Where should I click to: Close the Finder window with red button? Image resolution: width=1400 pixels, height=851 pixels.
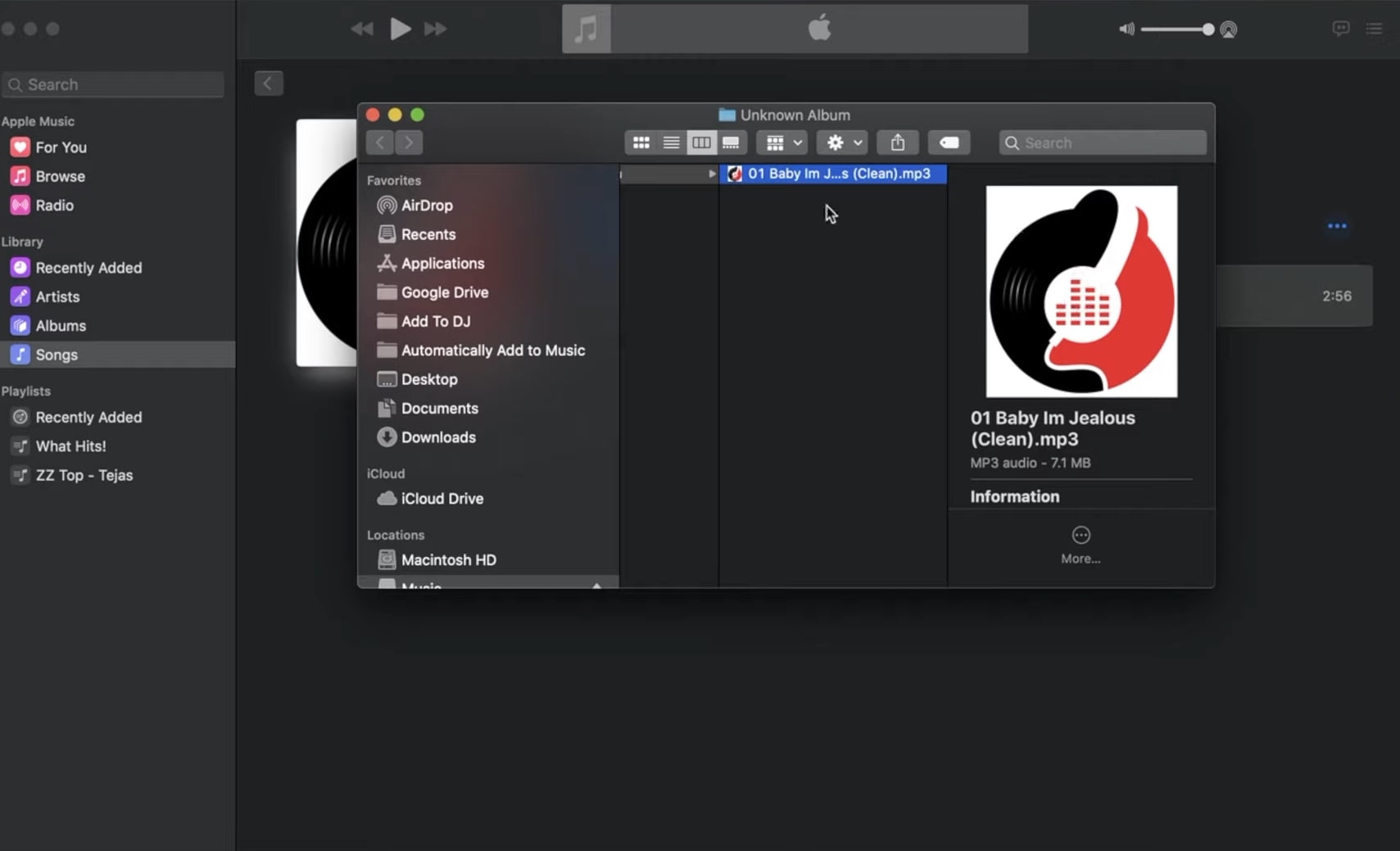tap(373, 115)
